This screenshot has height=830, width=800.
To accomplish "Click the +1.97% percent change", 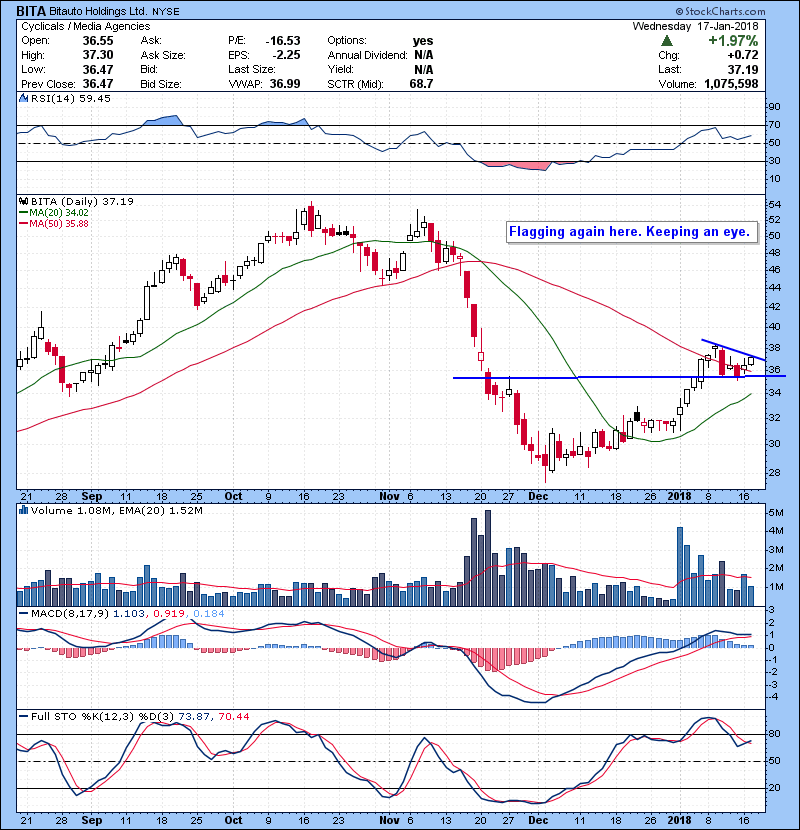I will point(733,41).
